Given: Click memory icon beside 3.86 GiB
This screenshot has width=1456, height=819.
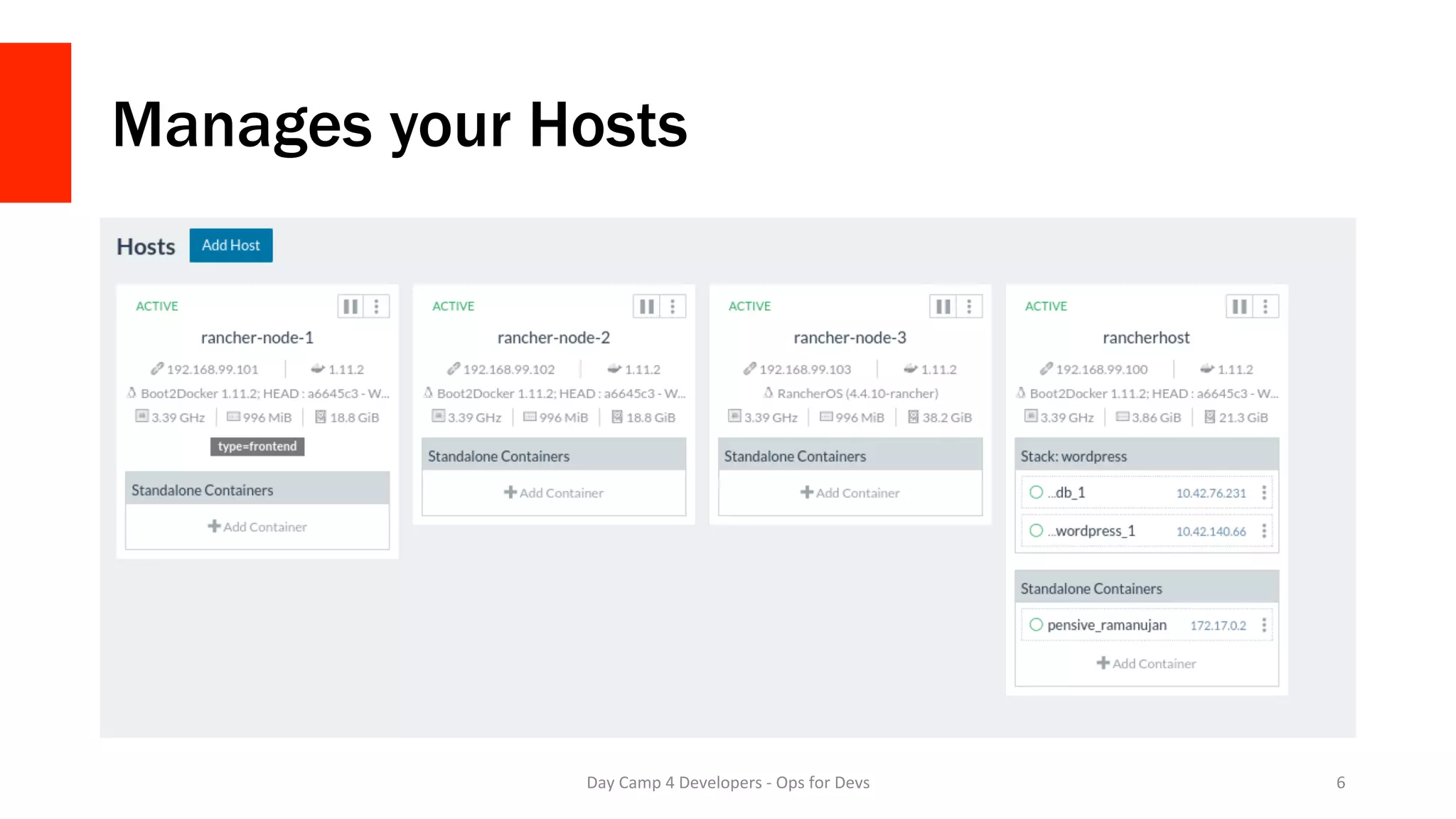Looking at the screenshot, I should click(x=1123, y=416).
